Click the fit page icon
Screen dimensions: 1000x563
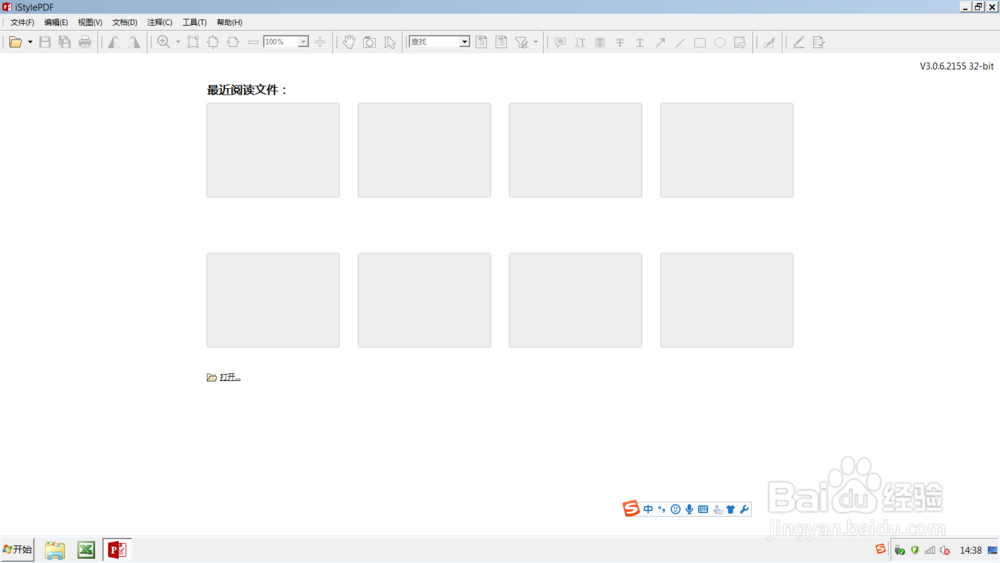click(x=213, y=42)
